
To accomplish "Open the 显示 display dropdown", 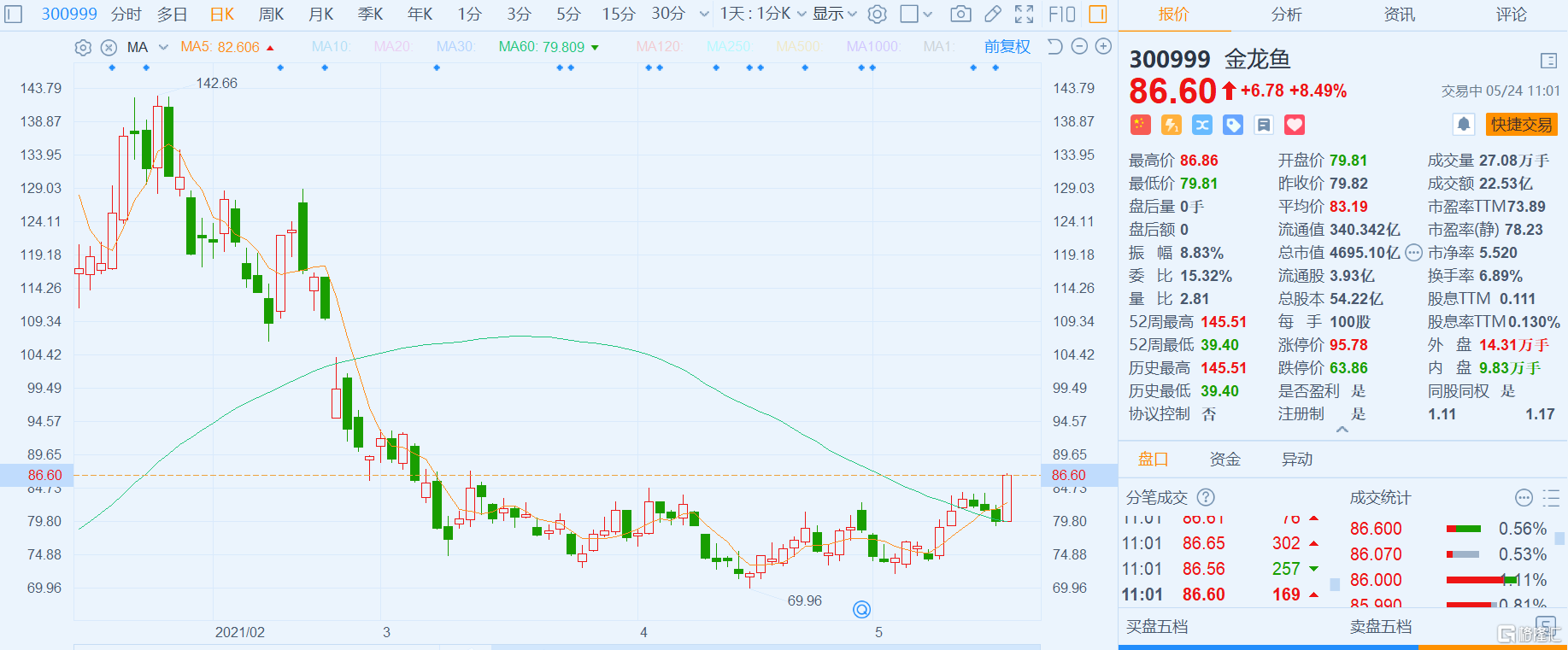I will (834, 14).
